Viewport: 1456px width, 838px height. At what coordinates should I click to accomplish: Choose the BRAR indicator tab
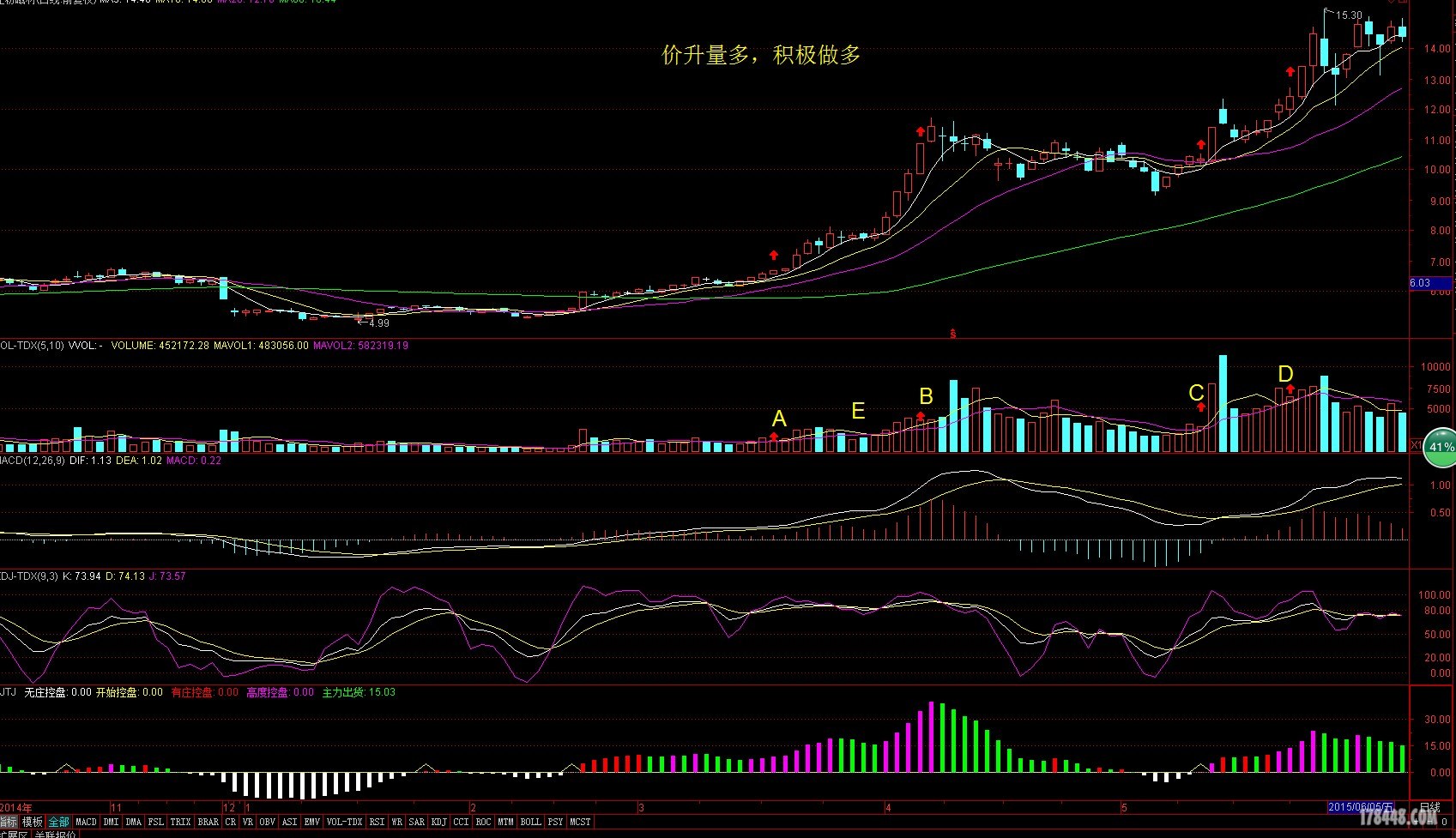click(x=208, y=822)
